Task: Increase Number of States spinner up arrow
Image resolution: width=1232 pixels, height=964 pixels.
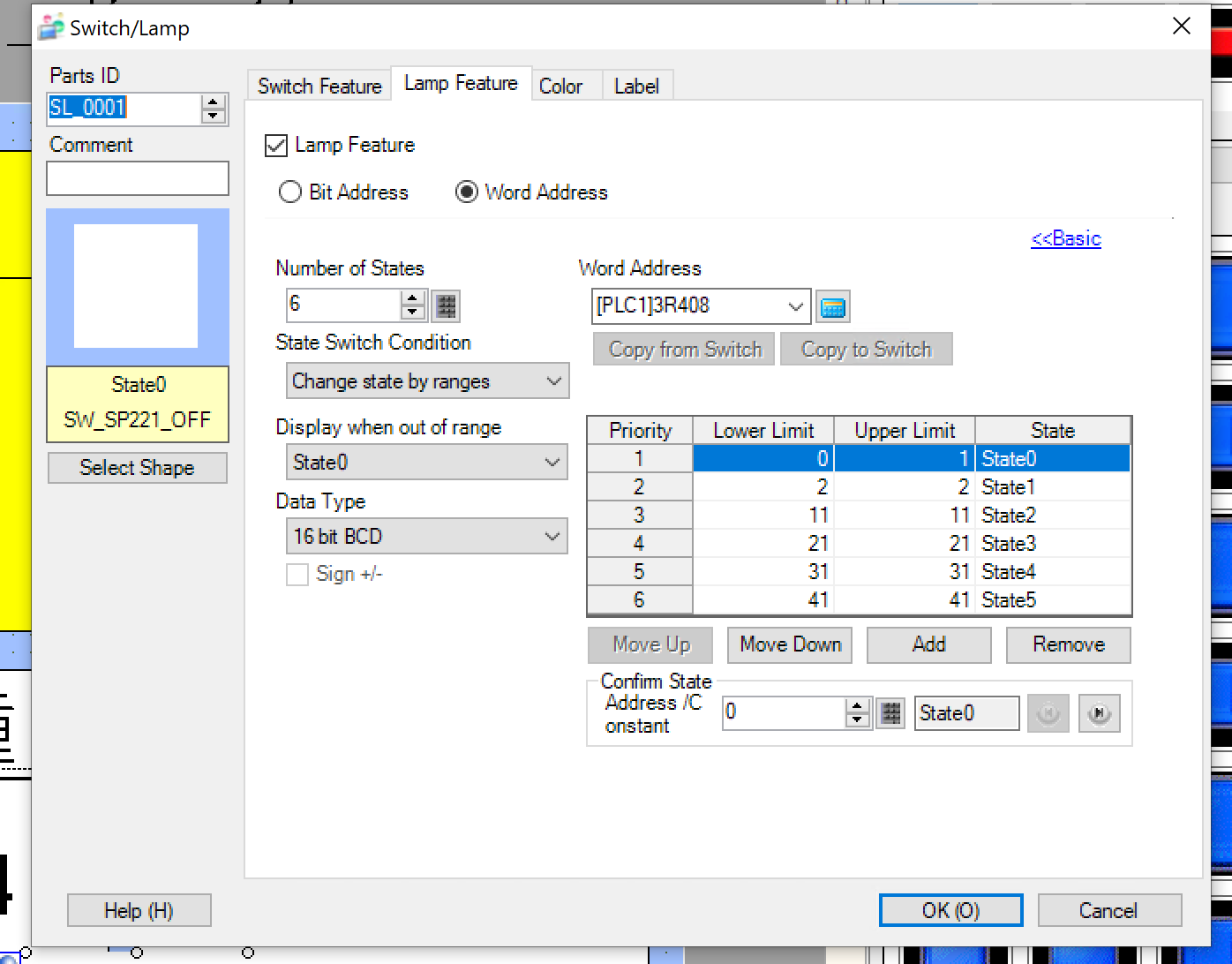Action: 413,298
